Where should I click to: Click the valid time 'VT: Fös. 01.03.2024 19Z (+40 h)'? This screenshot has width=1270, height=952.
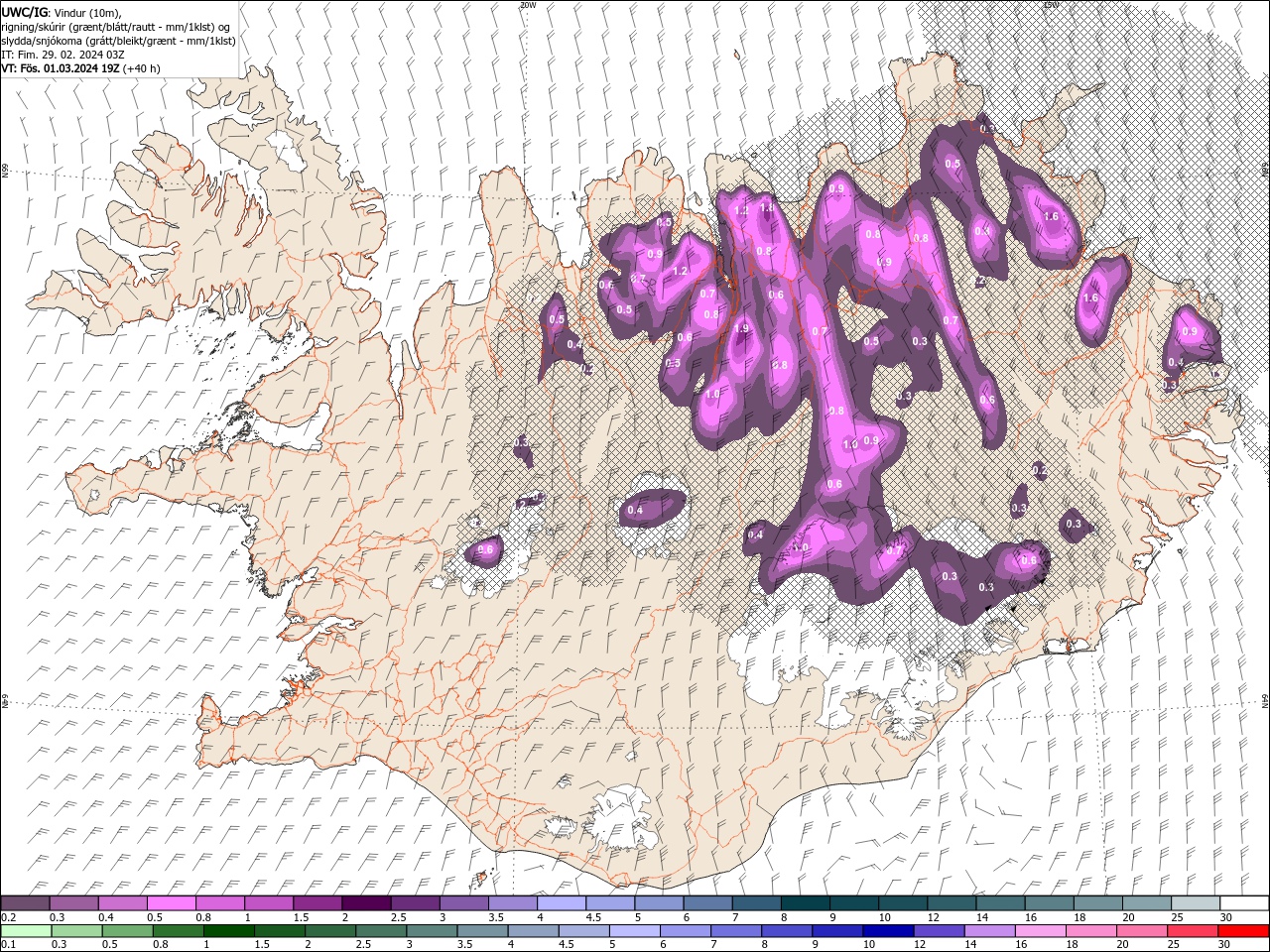click(80, 68)
